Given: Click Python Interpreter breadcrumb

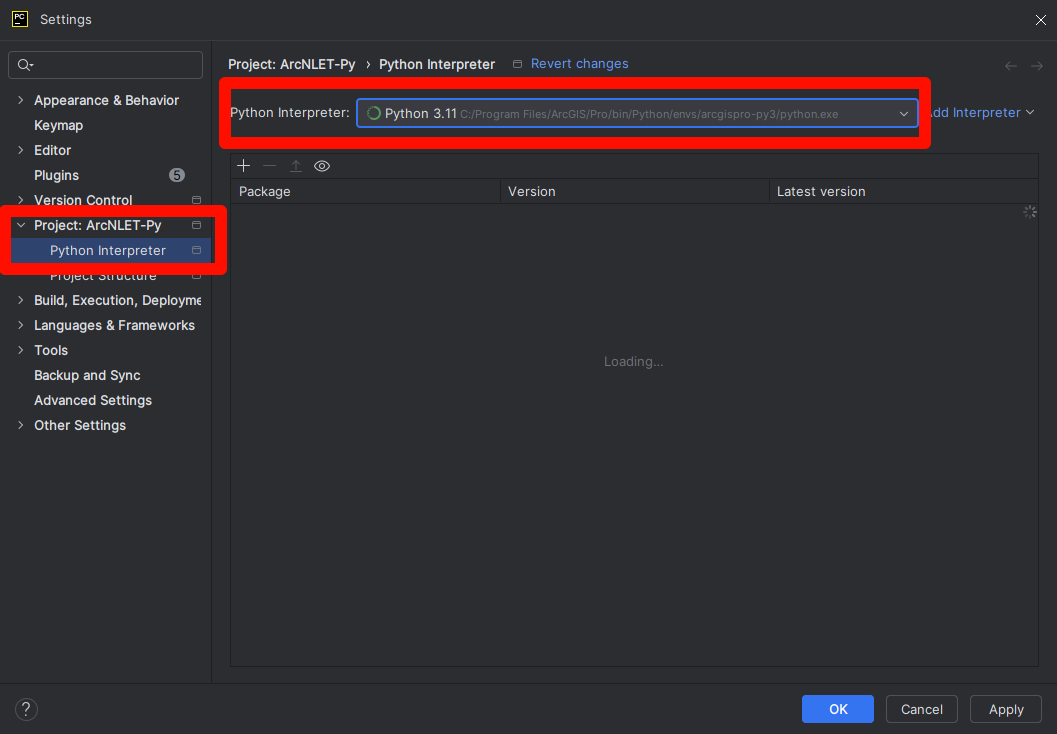Looking at the screenshot, I should point(437,64).
